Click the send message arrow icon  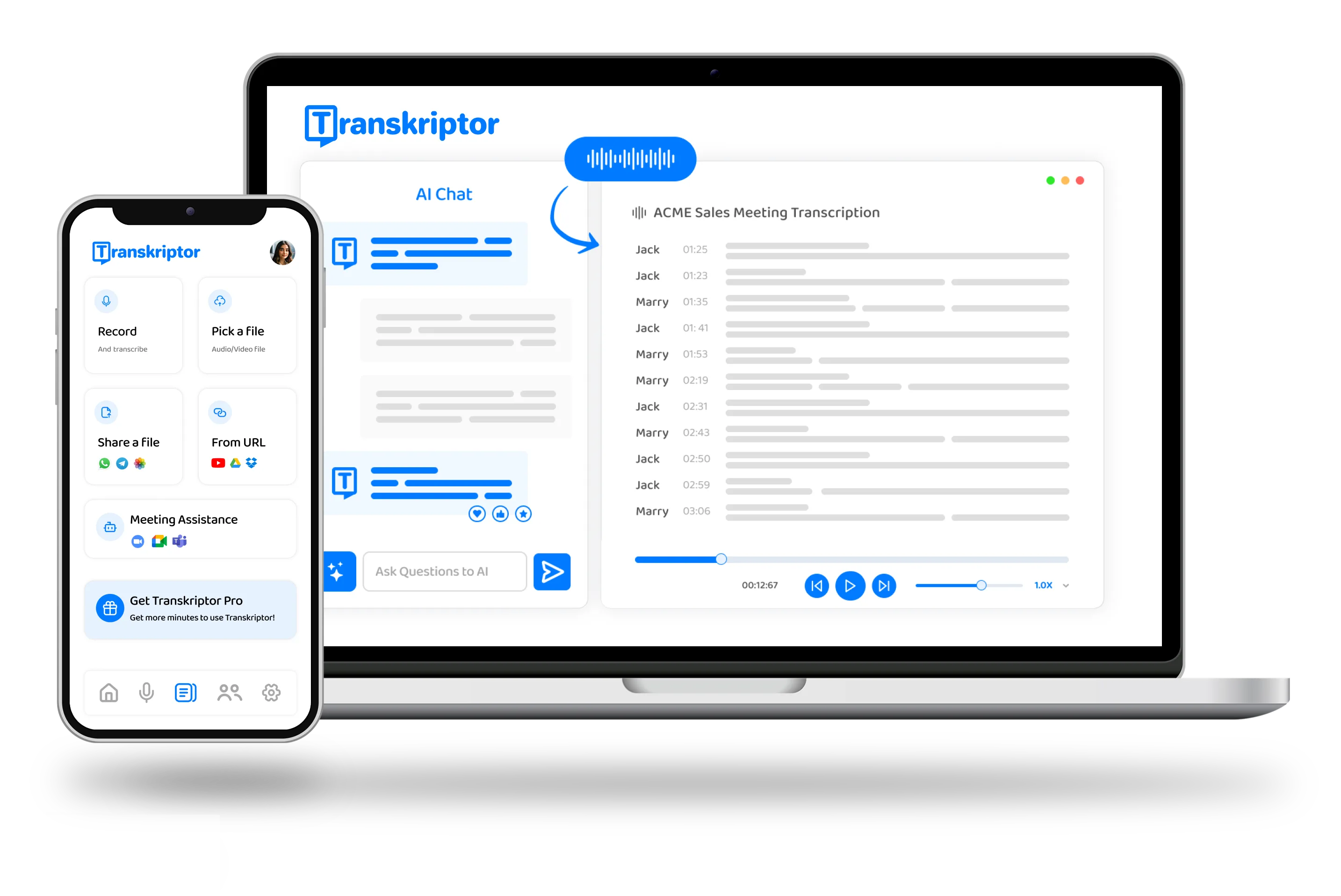pyautogui.click(x=553, y=572)
